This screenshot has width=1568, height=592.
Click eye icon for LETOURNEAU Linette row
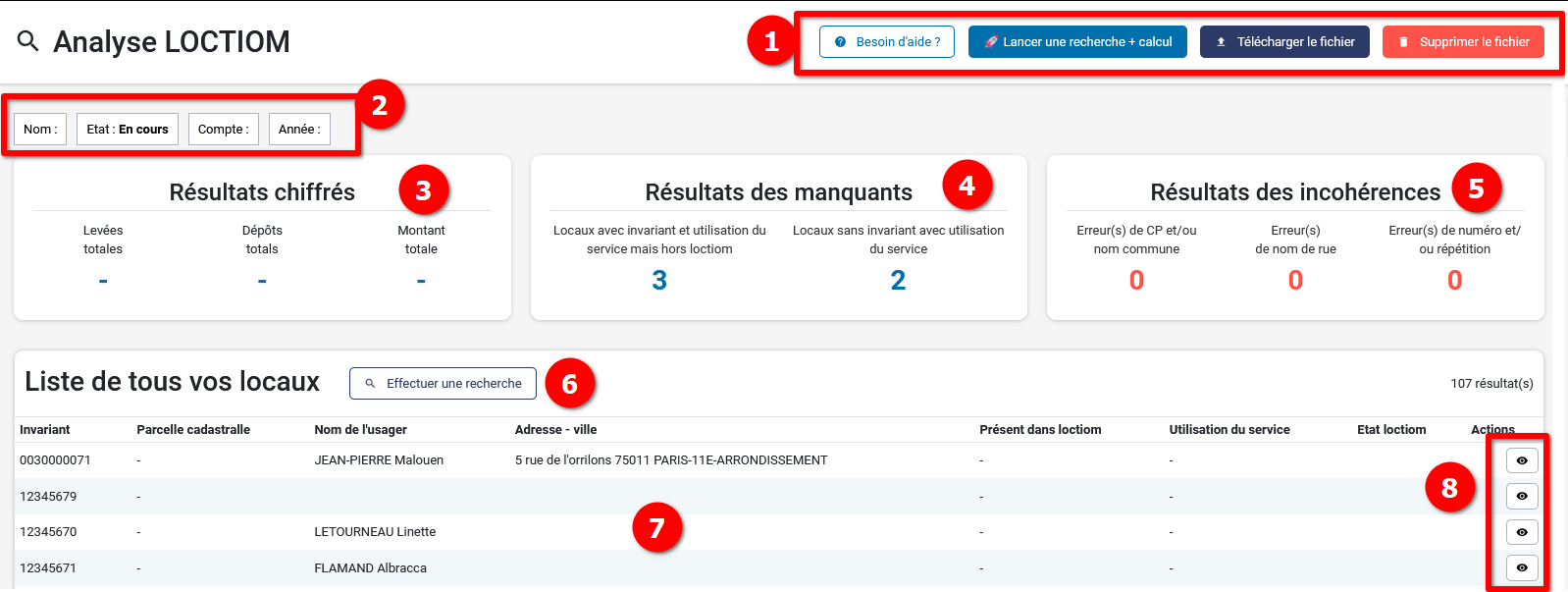1521,532
